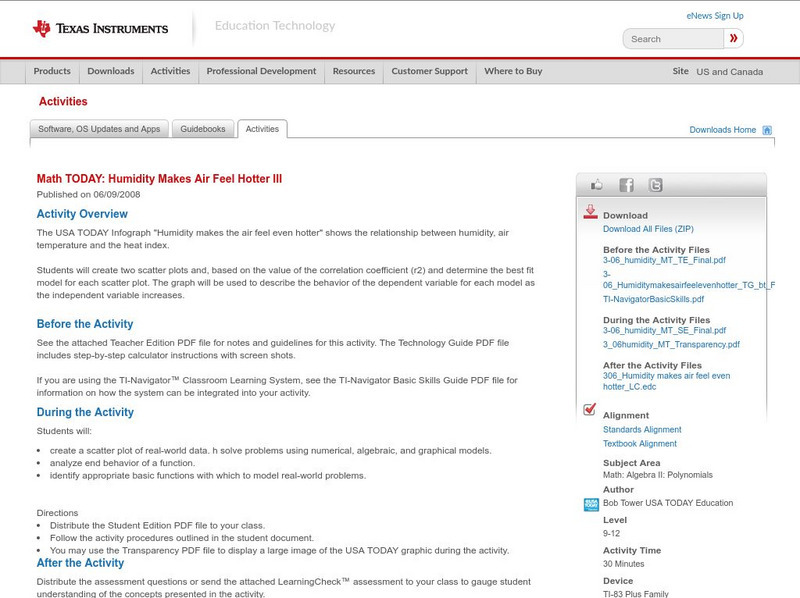Open TI-NavigatorBasicSkills.pdf file
The width and height of the screenshot is (800, 598).
pyautogui.click(x=654, y=300)
